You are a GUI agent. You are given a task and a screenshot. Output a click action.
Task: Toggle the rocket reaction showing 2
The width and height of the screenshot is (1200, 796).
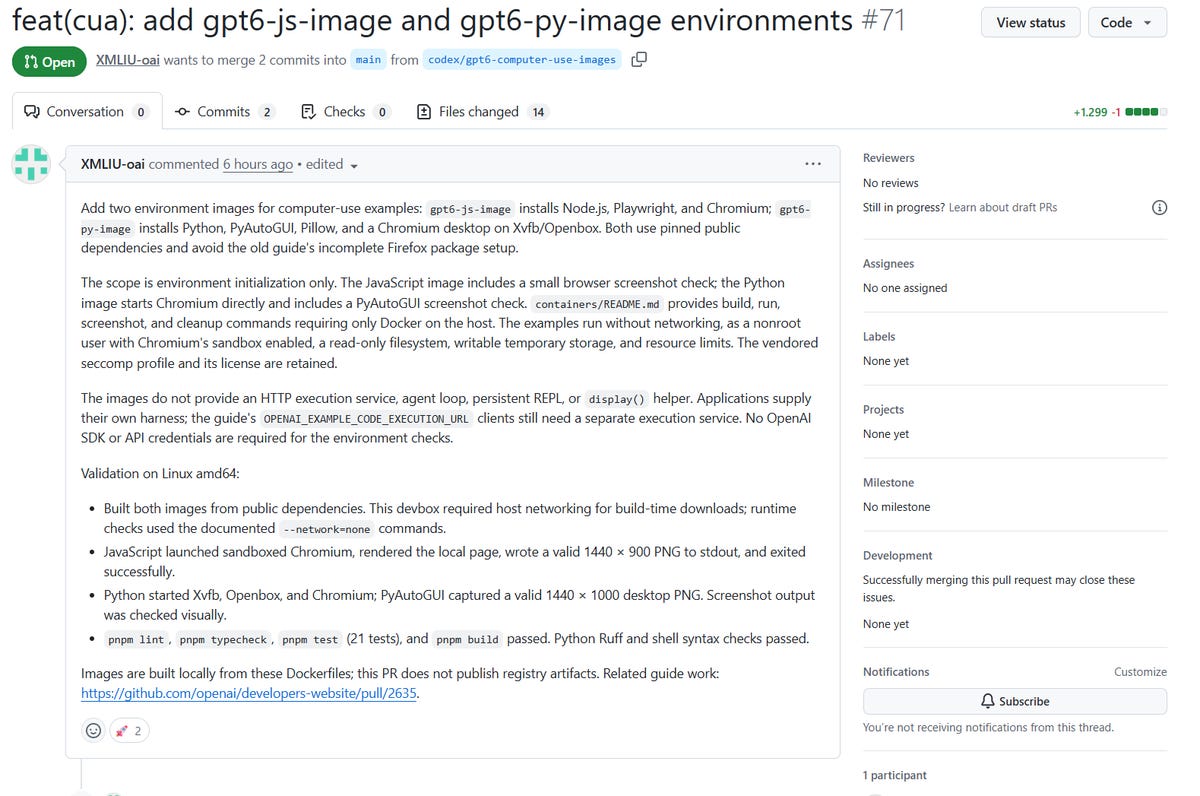(x=129, y=730)
